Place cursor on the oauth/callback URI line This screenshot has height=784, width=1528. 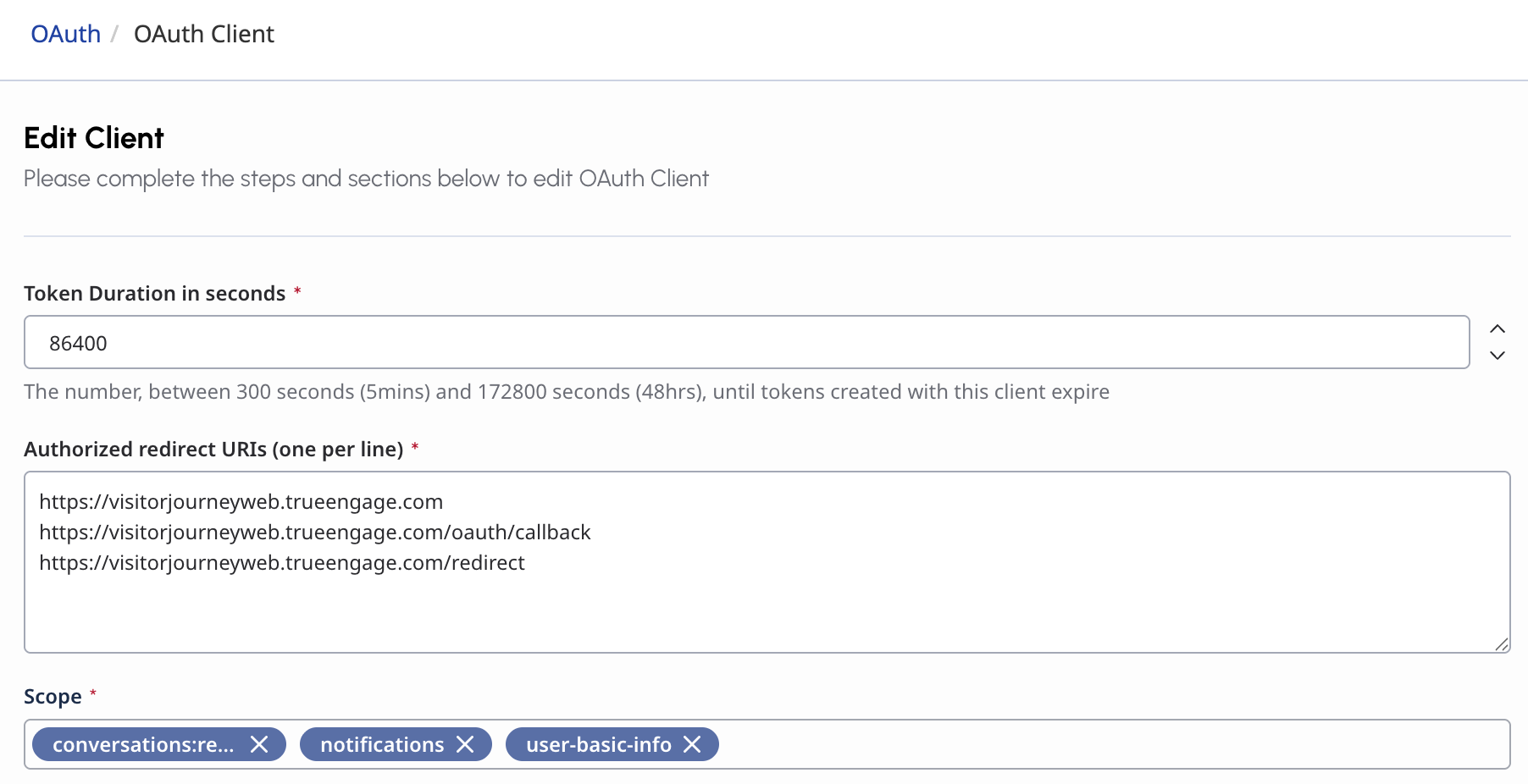315,532
